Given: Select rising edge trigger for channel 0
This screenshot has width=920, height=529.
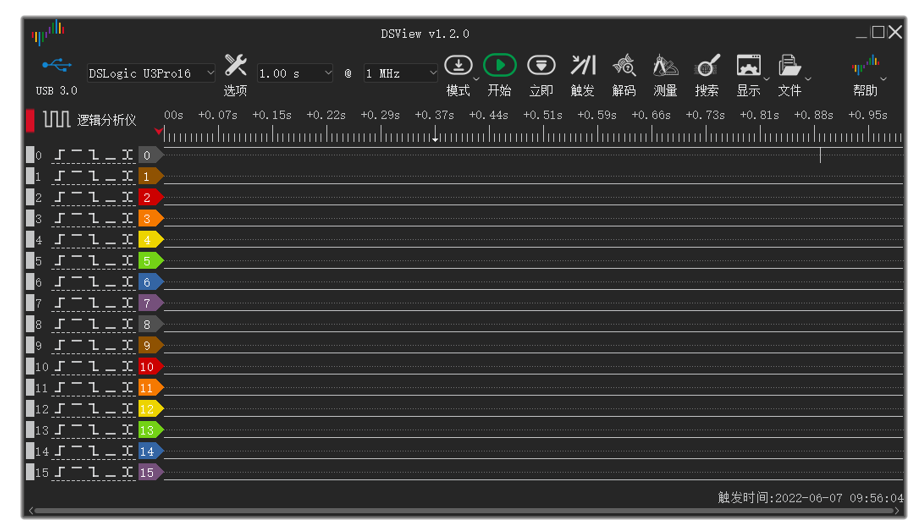Looking at the screenshot, I should pyautogui.click(x=59, y=155).
